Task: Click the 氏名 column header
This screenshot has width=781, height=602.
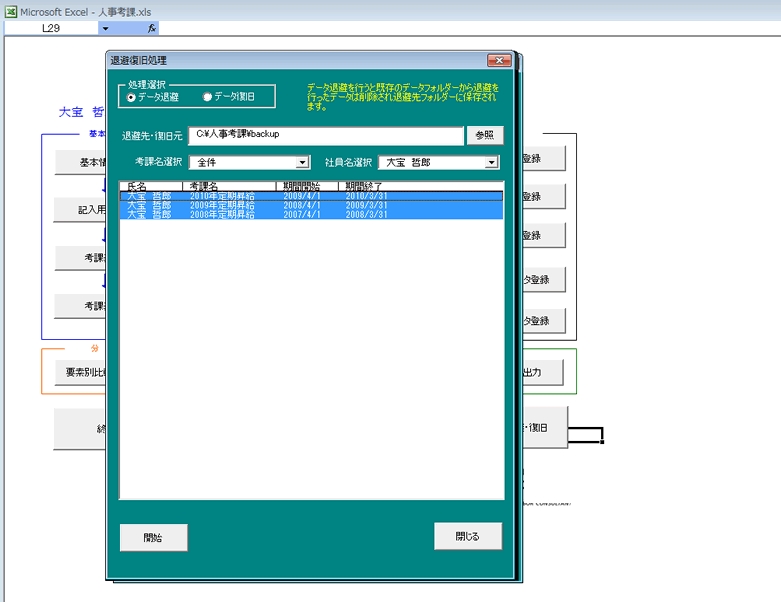Action: click(x=151, y=186)
